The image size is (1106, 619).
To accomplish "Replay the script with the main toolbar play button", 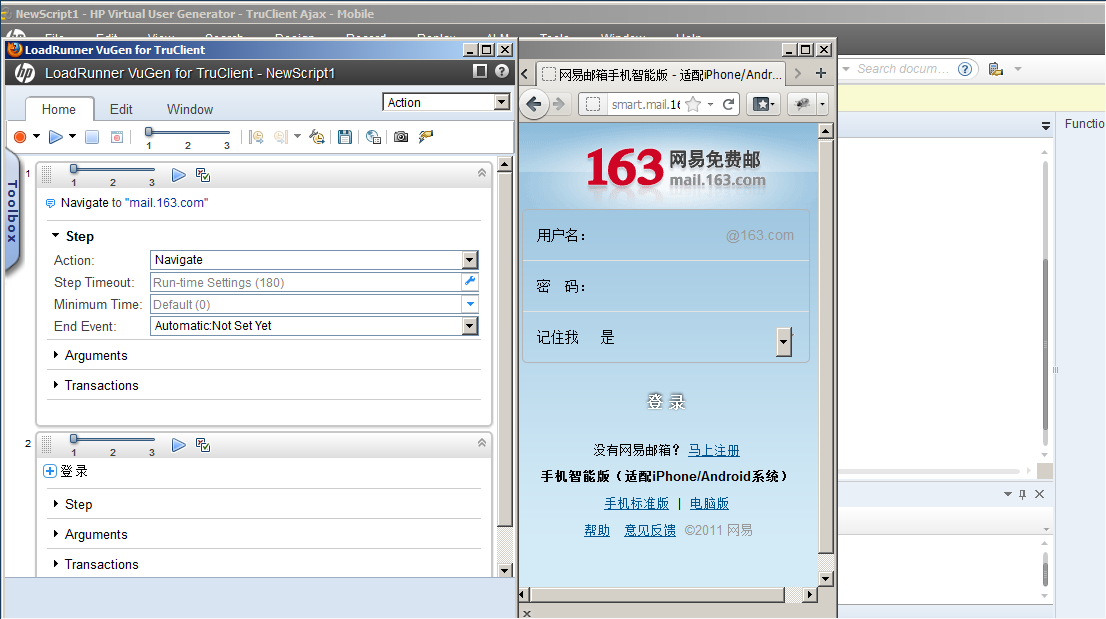I will [56, 137].
